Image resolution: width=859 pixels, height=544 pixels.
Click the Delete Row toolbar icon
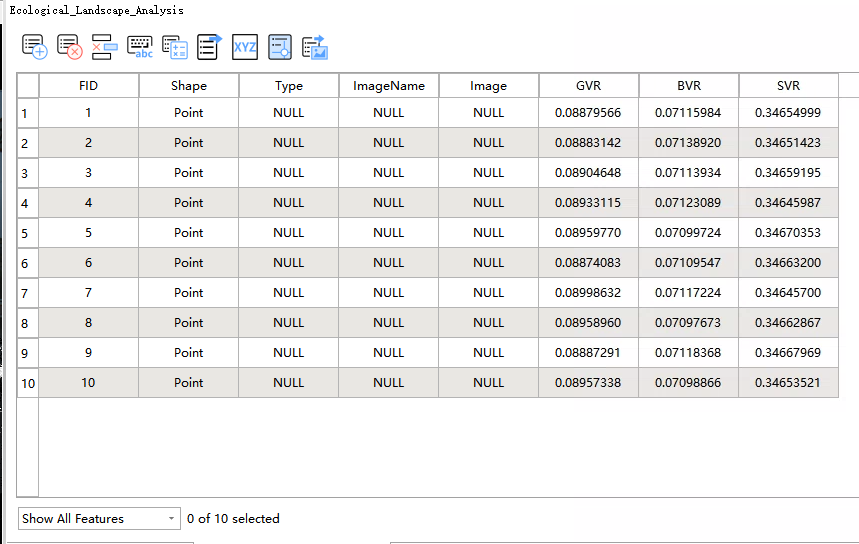coord(104,47)
